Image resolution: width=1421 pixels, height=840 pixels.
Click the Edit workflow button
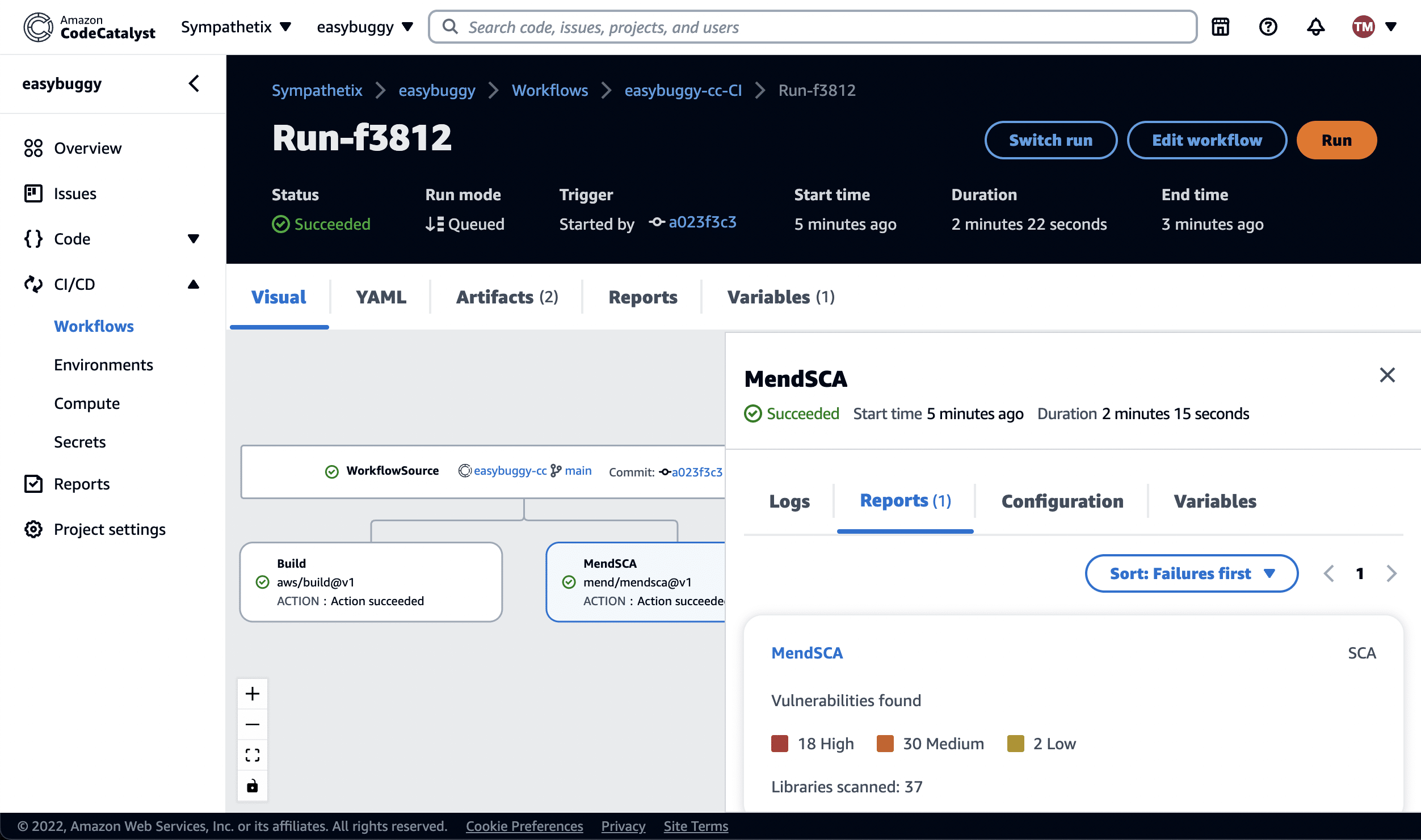[x=1206, y=140]
